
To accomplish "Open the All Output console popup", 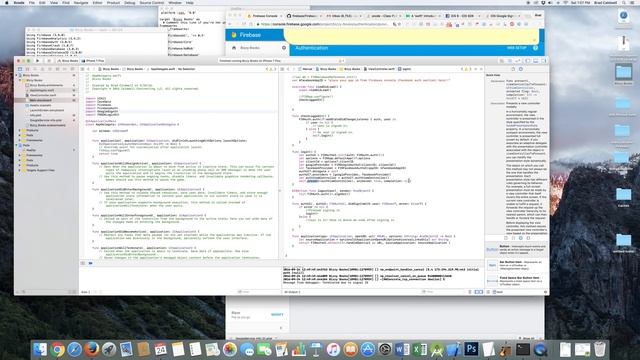I will [x=292, y=292].
